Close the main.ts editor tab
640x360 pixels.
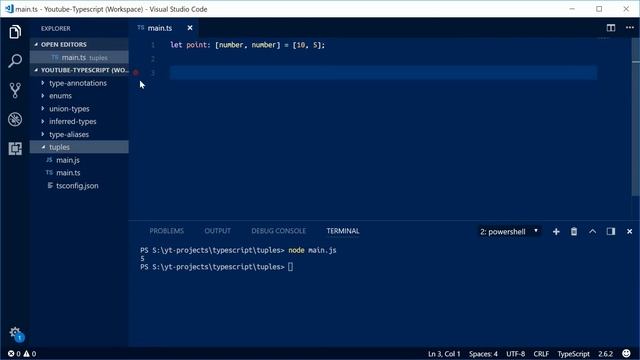coord(190,28)
